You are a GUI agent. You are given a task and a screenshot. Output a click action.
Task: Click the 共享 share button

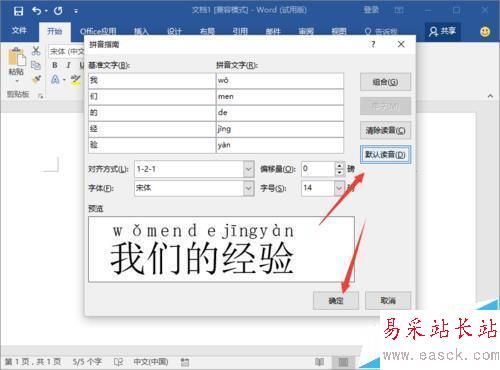443,31
